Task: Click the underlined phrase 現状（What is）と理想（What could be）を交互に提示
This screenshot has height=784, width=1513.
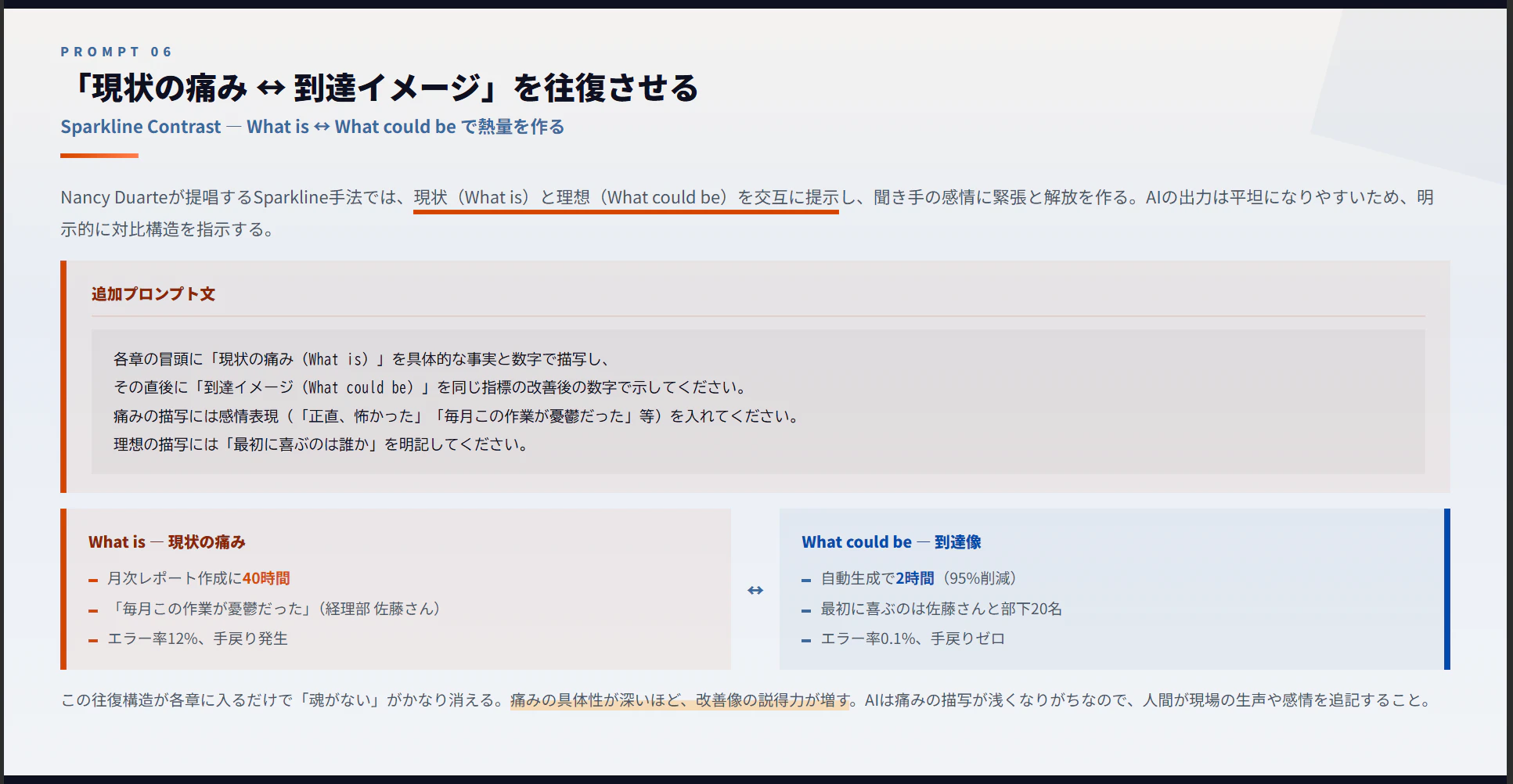Action: pos(626,197)
